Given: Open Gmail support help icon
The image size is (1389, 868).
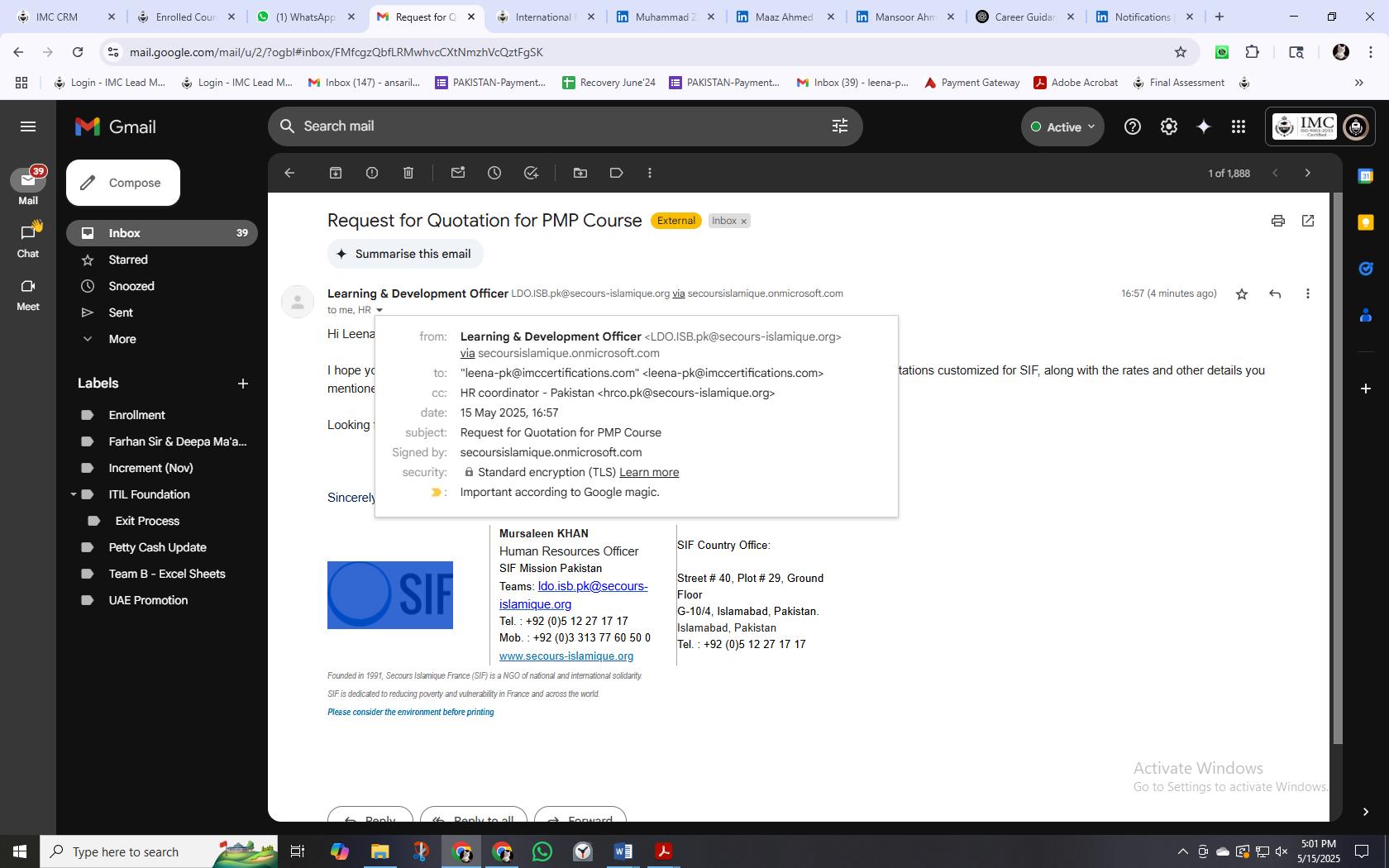Looking at the screenshot, I should [x=1133, y=126].
